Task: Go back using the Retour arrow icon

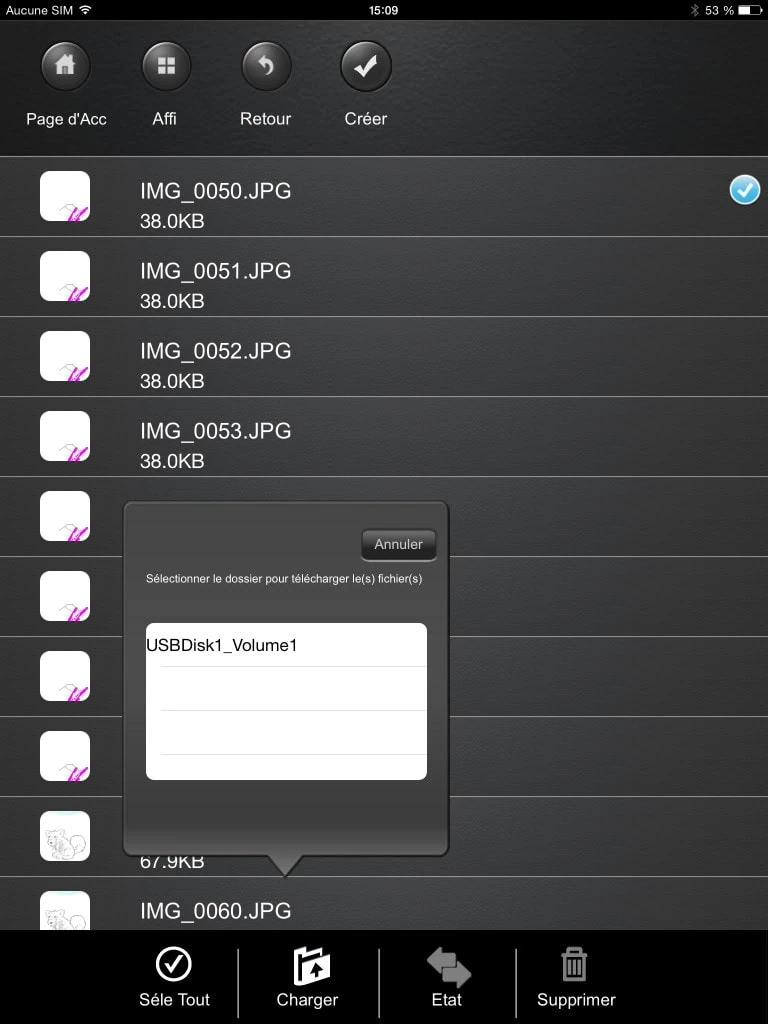Action: 266,67
